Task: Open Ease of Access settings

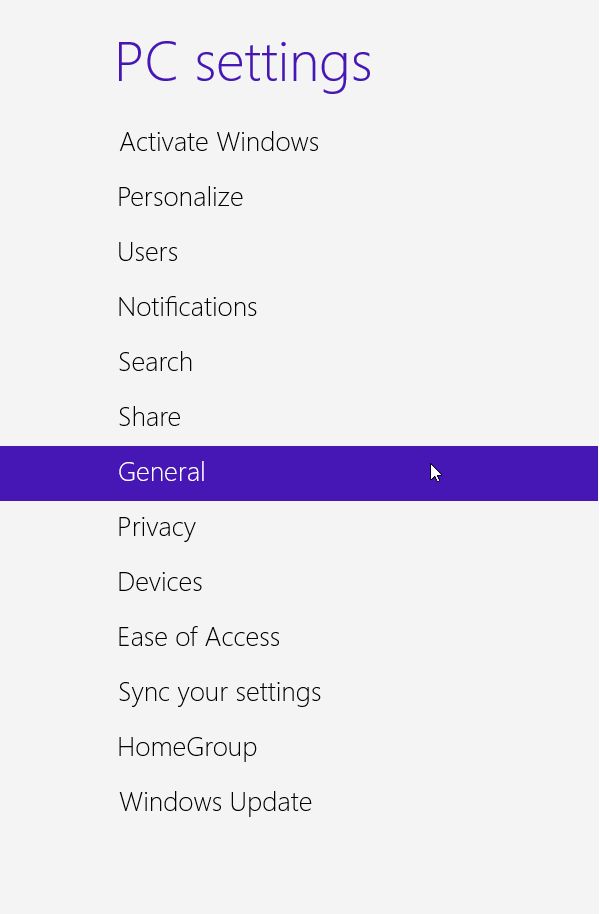Action: click(198, 638)
